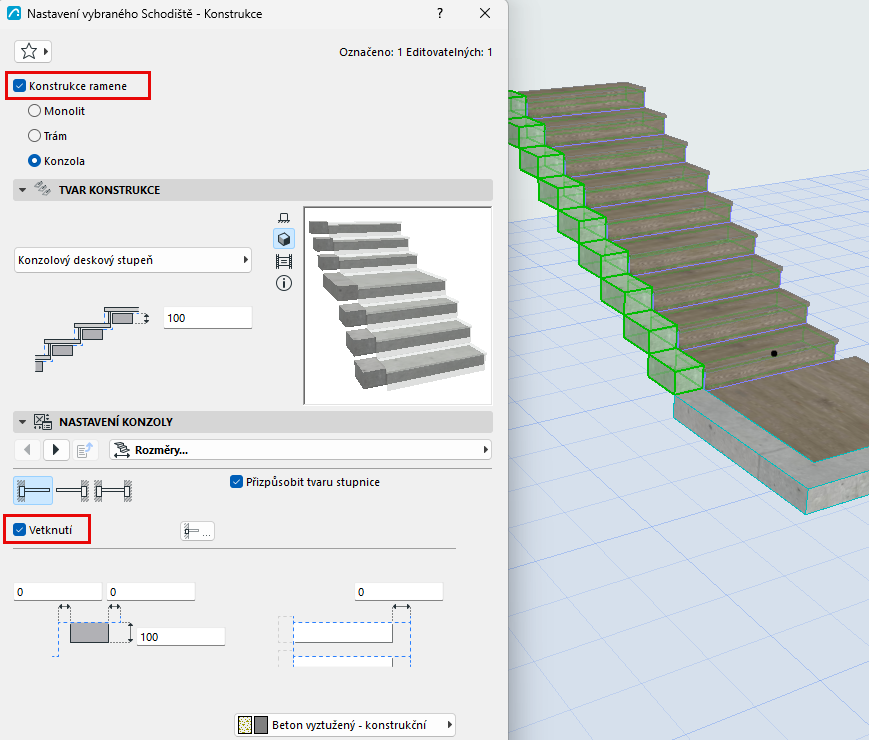Select the Trám radio option
Image resolution: width=869 pixels, height=740 pixels.
(x=34, y=136)
